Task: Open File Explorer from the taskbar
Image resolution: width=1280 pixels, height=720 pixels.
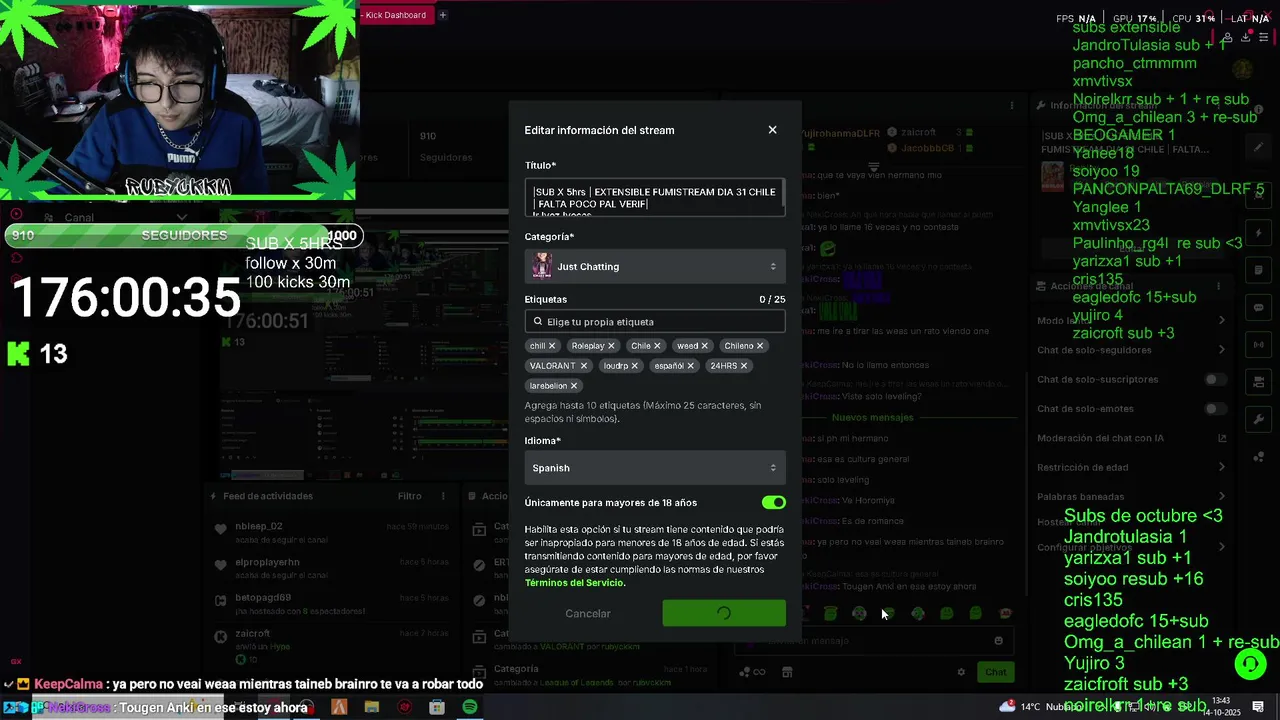Action: [x=372, y=707]
